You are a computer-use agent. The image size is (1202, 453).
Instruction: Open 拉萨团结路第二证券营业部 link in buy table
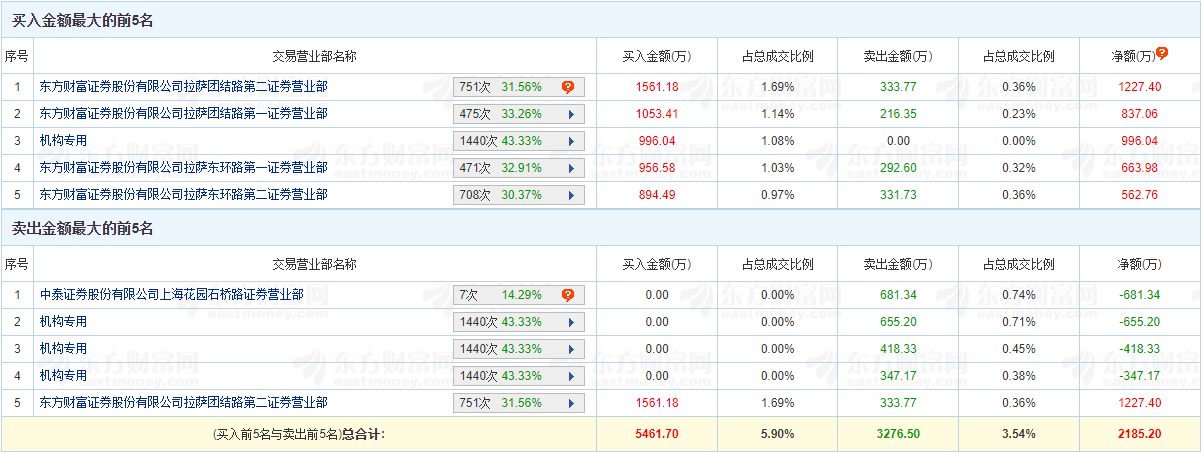183,87
